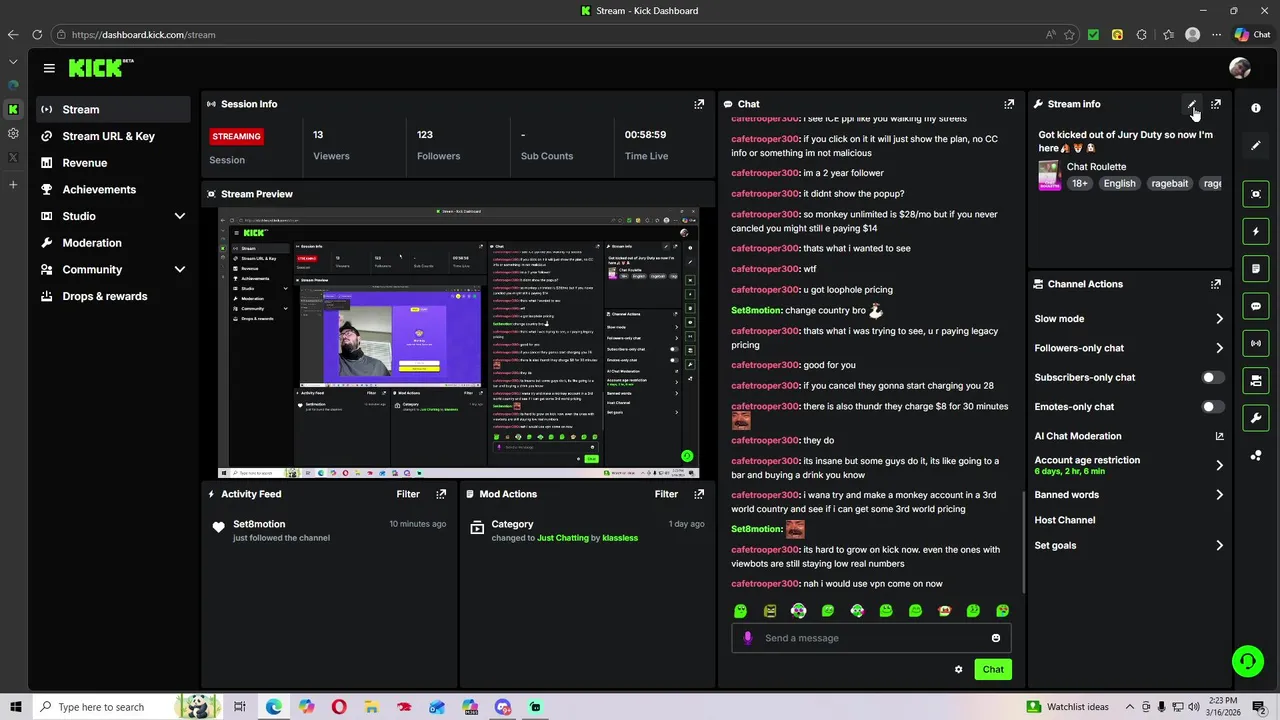
Task: Insert the angry yellow block emote
Action: pyautogui.click(x=770, y=611)
